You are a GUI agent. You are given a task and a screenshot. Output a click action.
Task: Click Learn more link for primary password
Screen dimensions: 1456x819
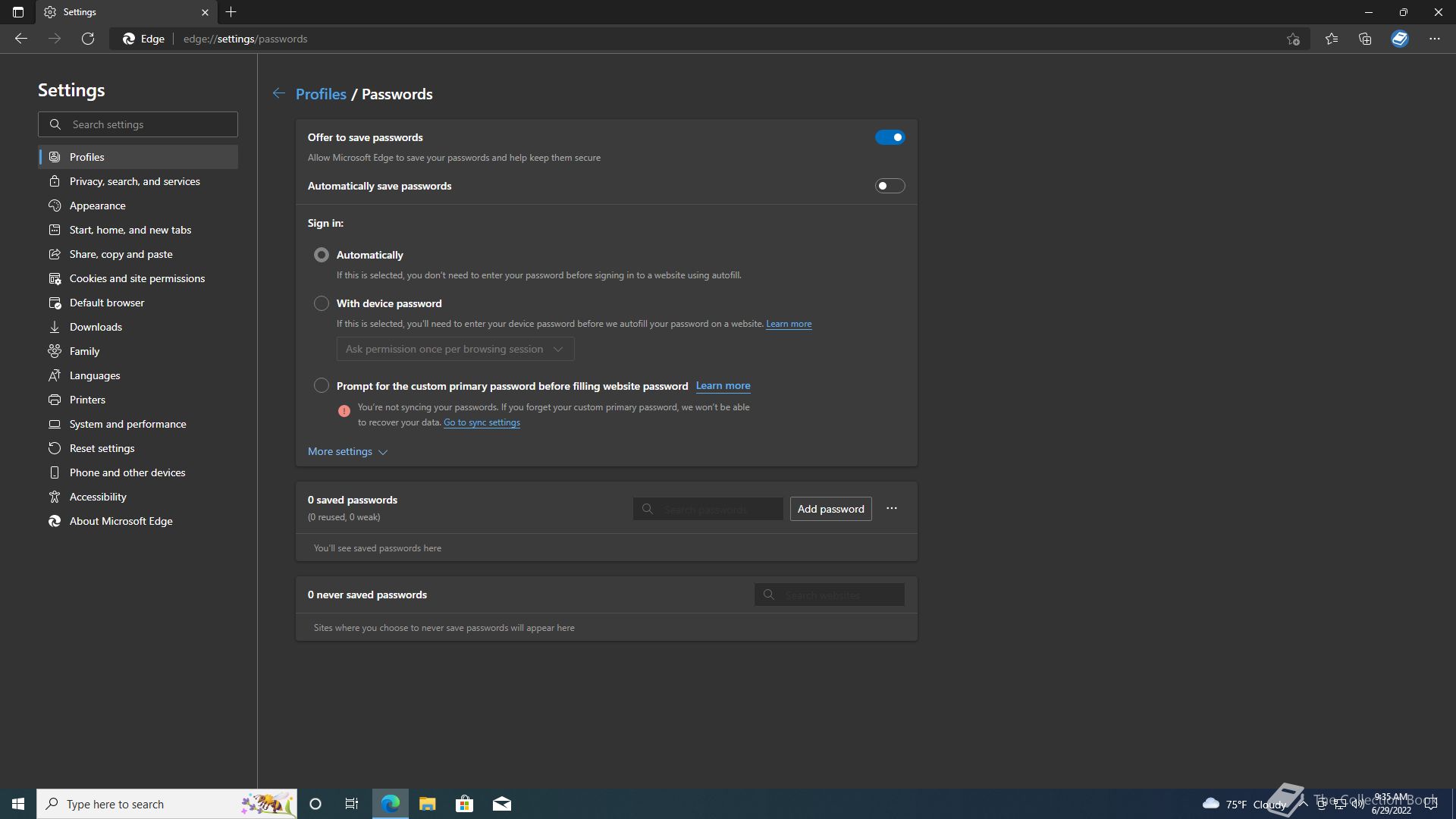[x=723, y=386]
